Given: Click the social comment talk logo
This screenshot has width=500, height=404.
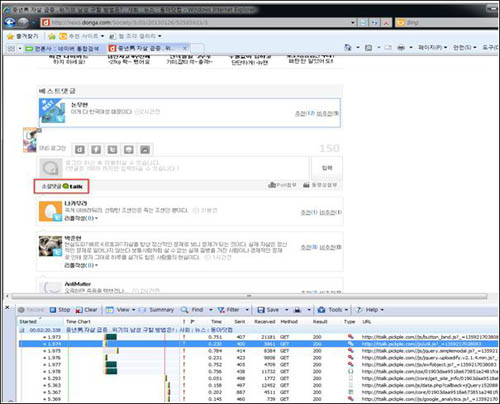Looking at the screenshot, I should (x=61, y=186).
